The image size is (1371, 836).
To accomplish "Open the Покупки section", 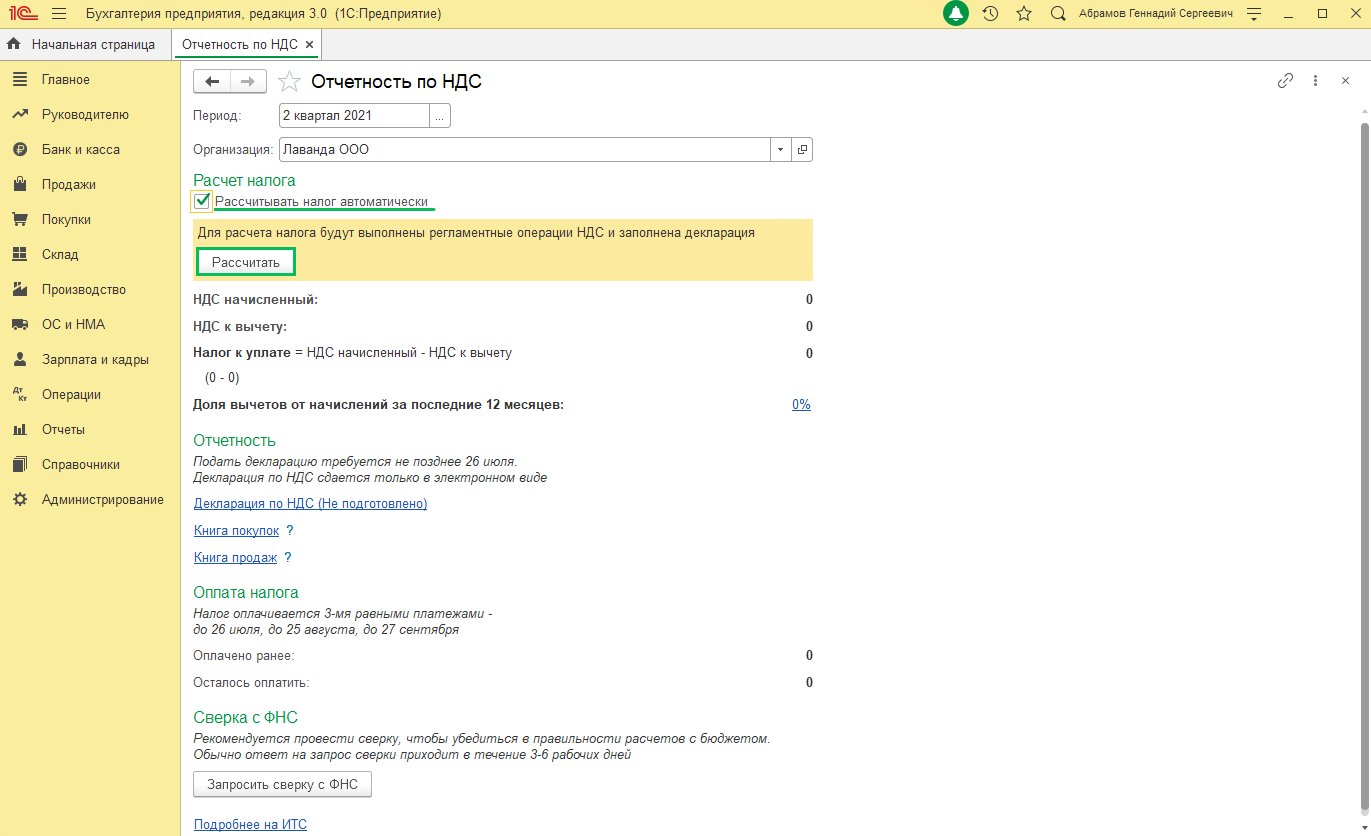I will coord(66,220).
